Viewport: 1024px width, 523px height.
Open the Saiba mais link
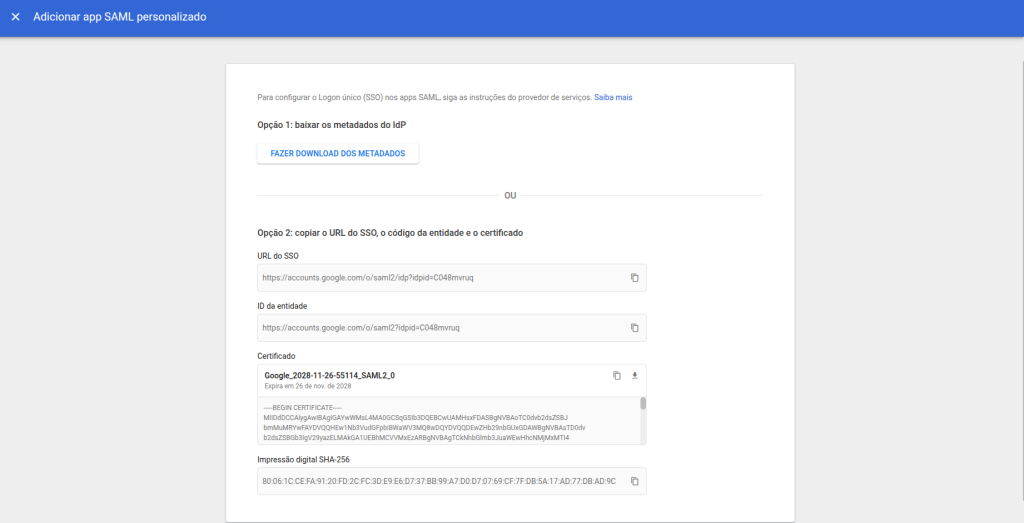(x=613, y=98)
